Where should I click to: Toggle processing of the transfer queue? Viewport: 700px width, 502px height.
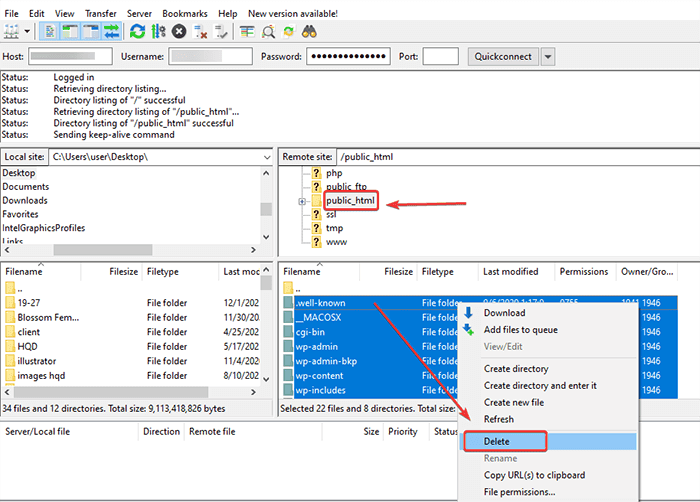pos(157,32)
